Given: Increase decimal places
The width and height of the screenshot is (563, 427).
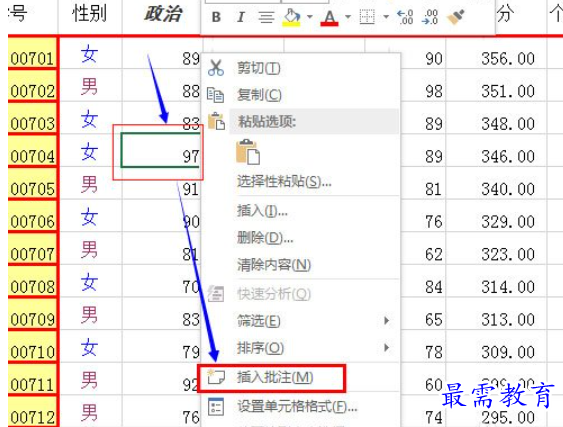Looking at the screenshot, I should 405,17.
